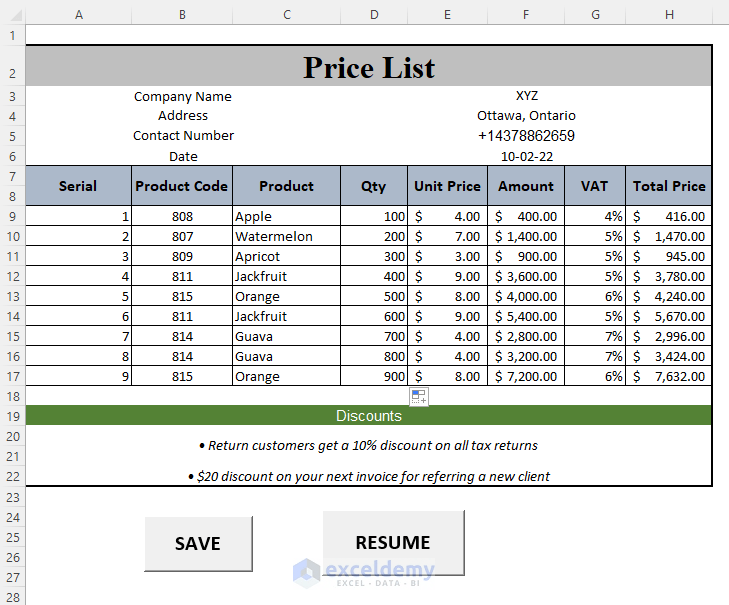The image size is (729, 605).
Task: Open the Auto Fill Options icon
Action: (x=419, y=397)
